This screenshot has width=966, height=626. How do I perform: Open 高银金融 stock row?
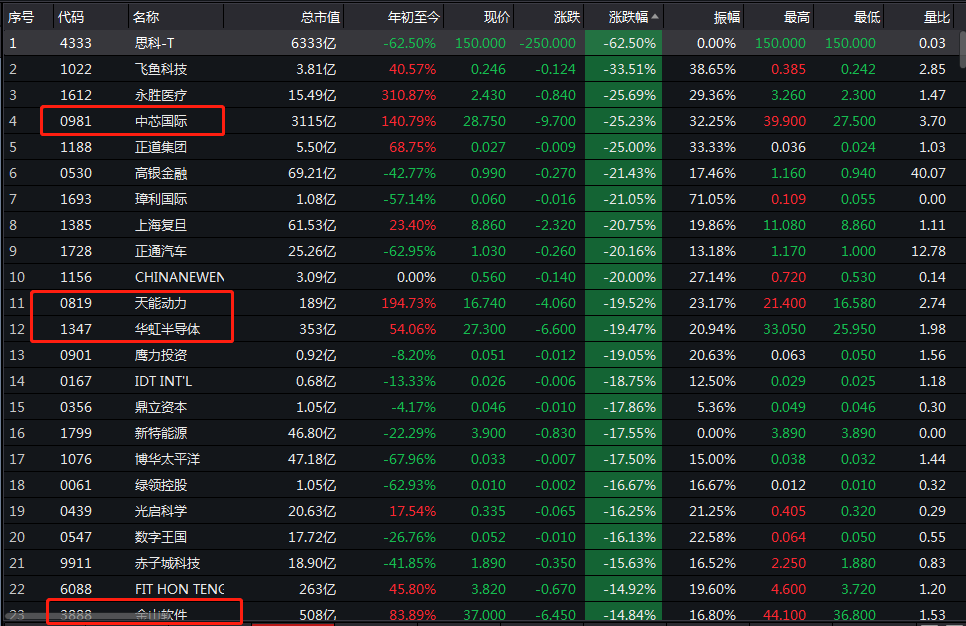pyautogui.click(x=483, y=173)
